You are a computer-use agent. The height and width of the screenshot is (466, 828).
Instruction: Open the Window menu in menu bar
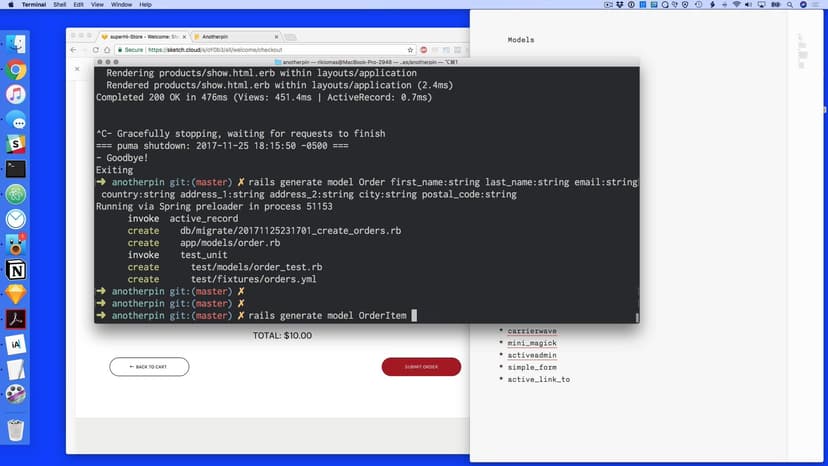(x=119, y=5)
